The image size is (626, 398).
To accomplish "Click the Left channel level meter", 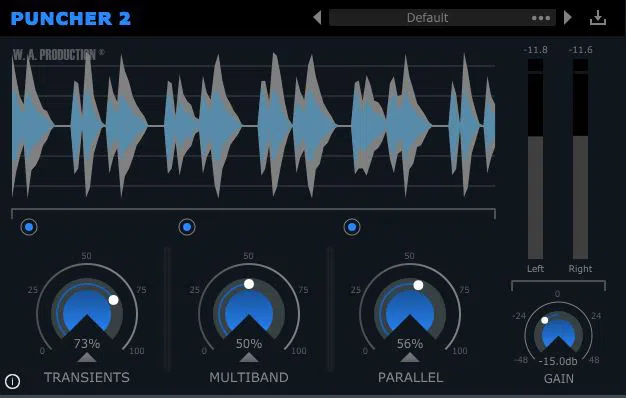I will 535,159.
